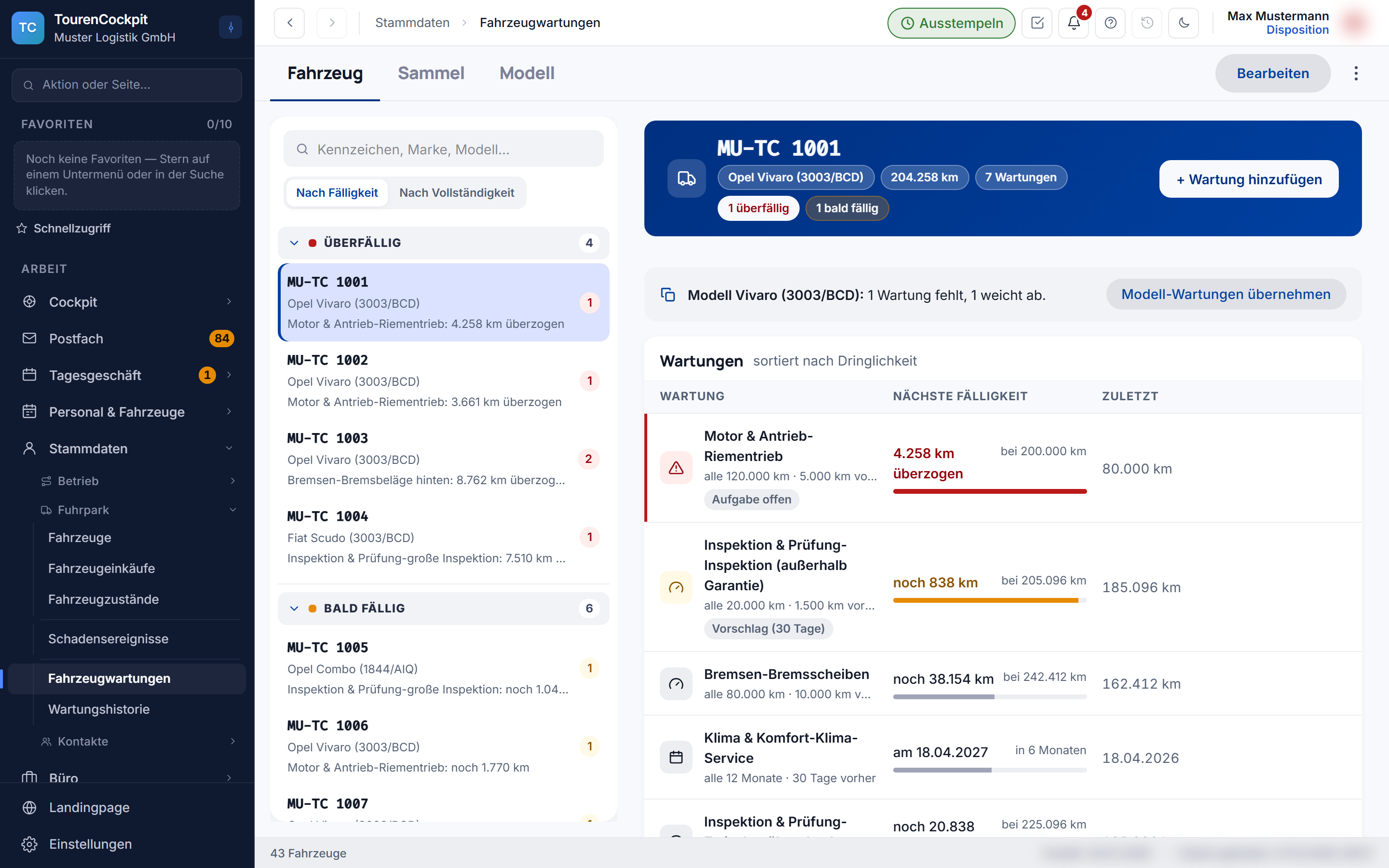Open the help question mark icon
The height and width of the screenshot is (868, 1389).
1111,23
